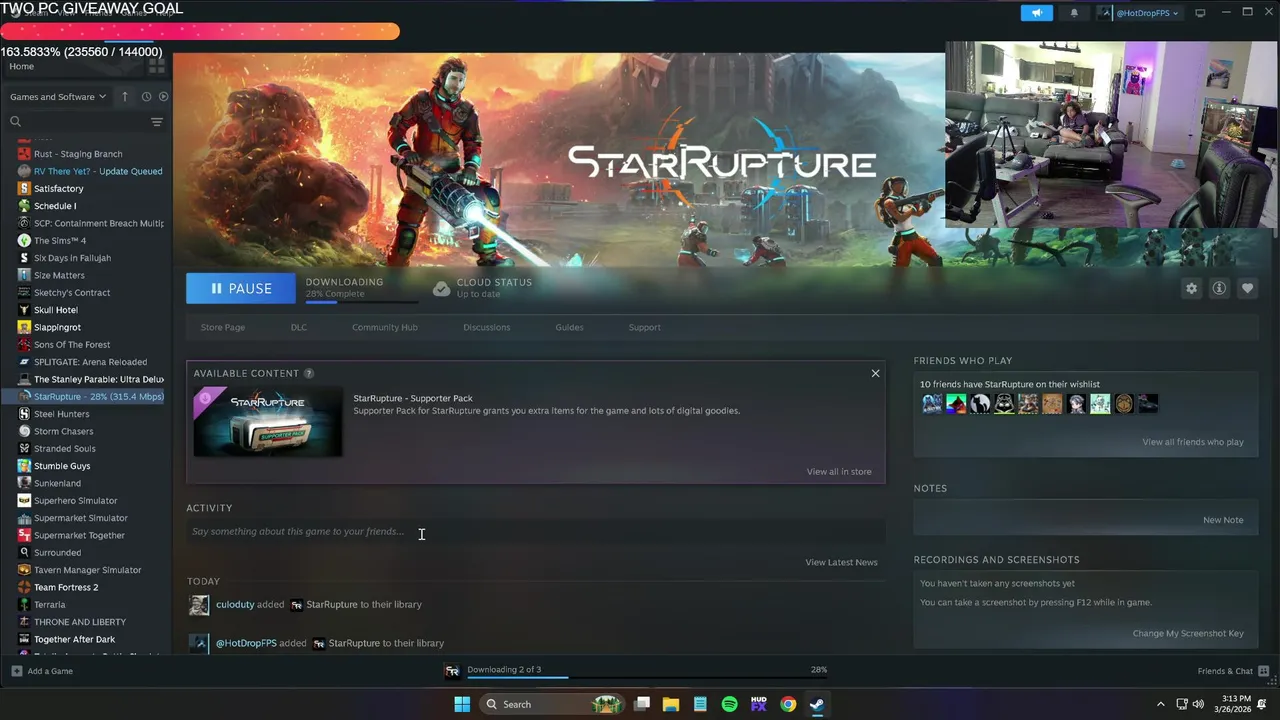Open the Guides tab
Image resolution: width=1280 pixels, height=720 pixels.
tap(569, 327)
